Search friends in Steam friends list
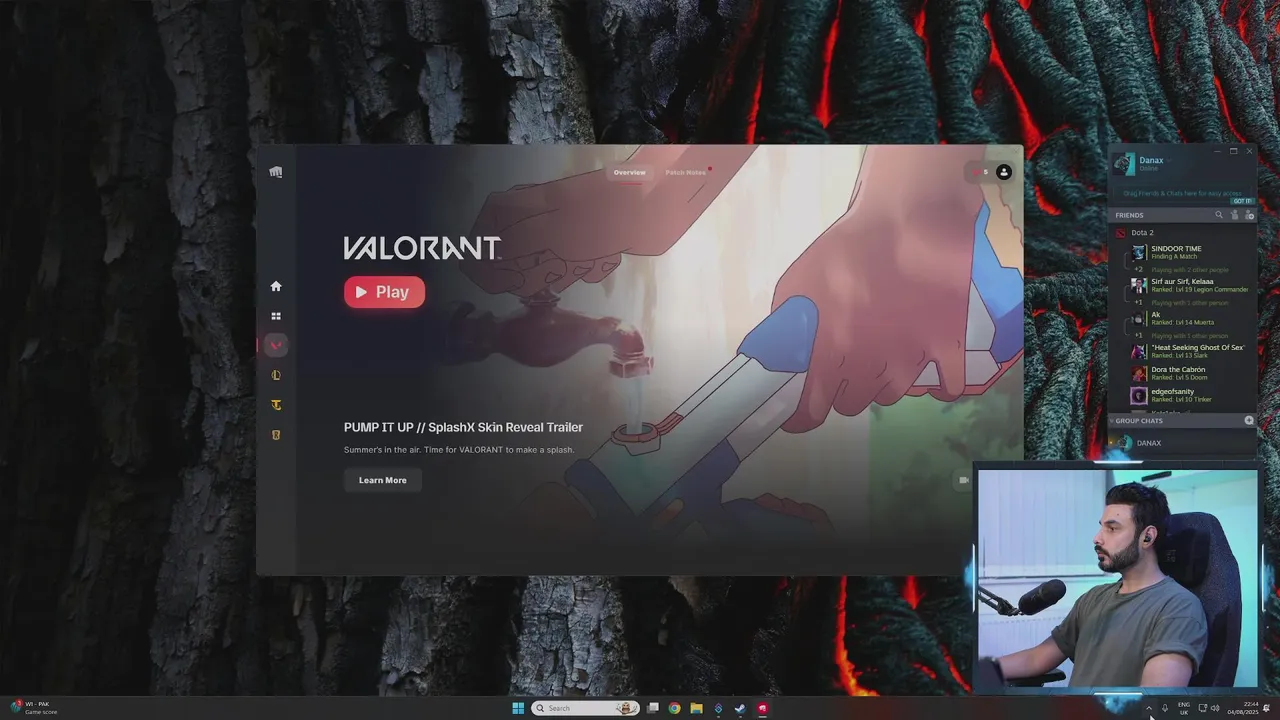This screenshot has width=1280, height=720. [x=1218, y=215]
